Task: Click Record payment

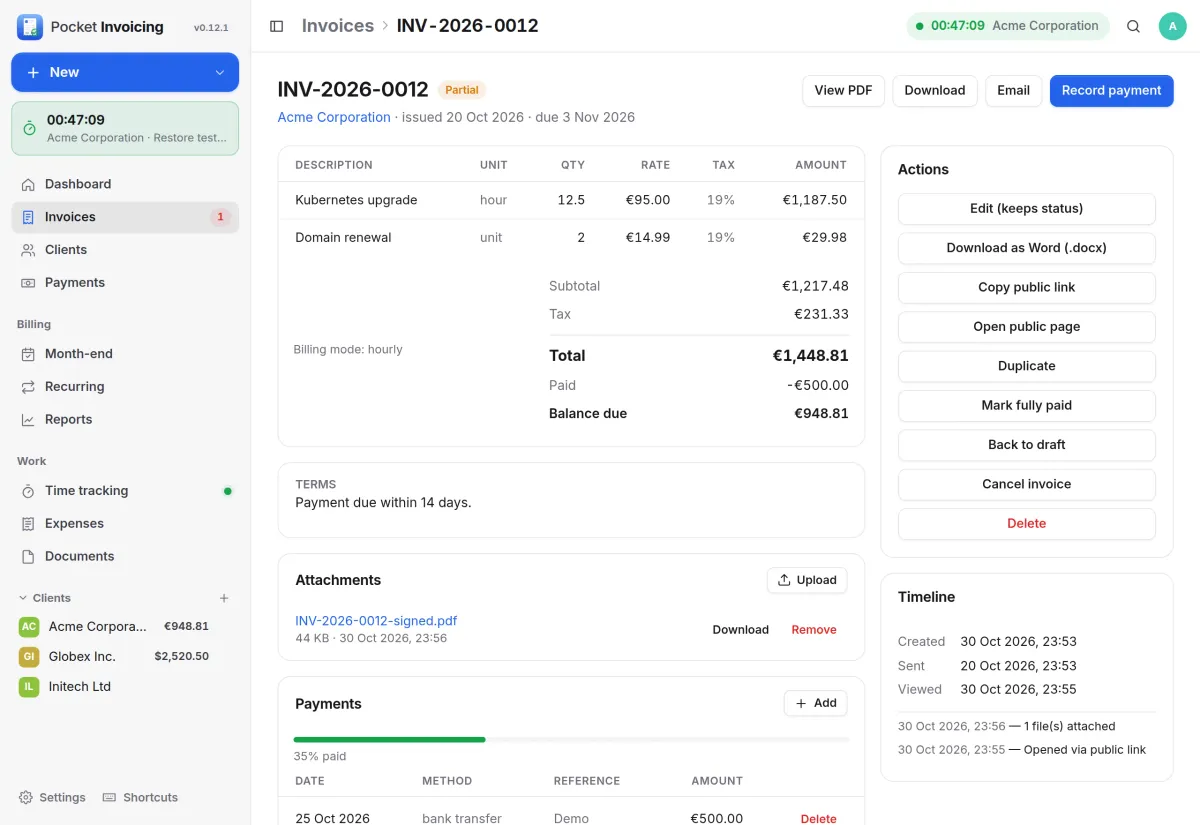Action: pyautogui.click(x=1111, y=90)
